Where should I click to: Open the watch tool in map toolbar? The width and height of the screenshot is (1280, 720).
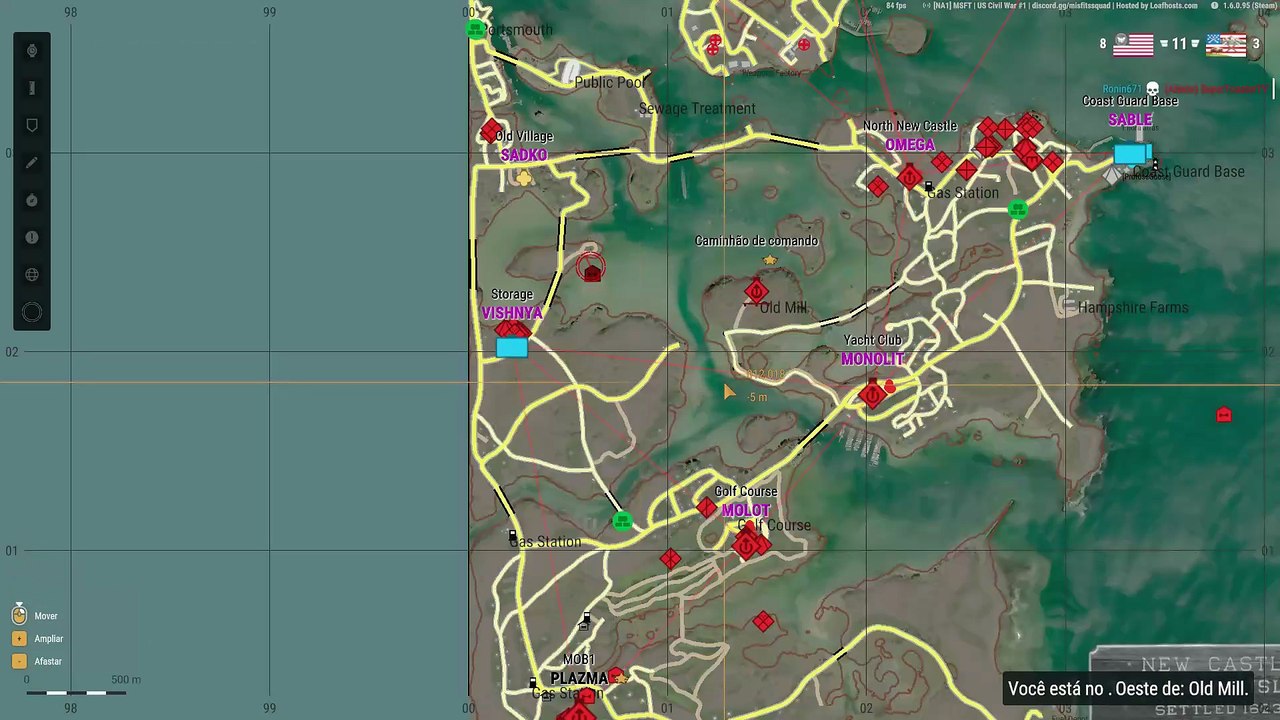tap(32, 51)
